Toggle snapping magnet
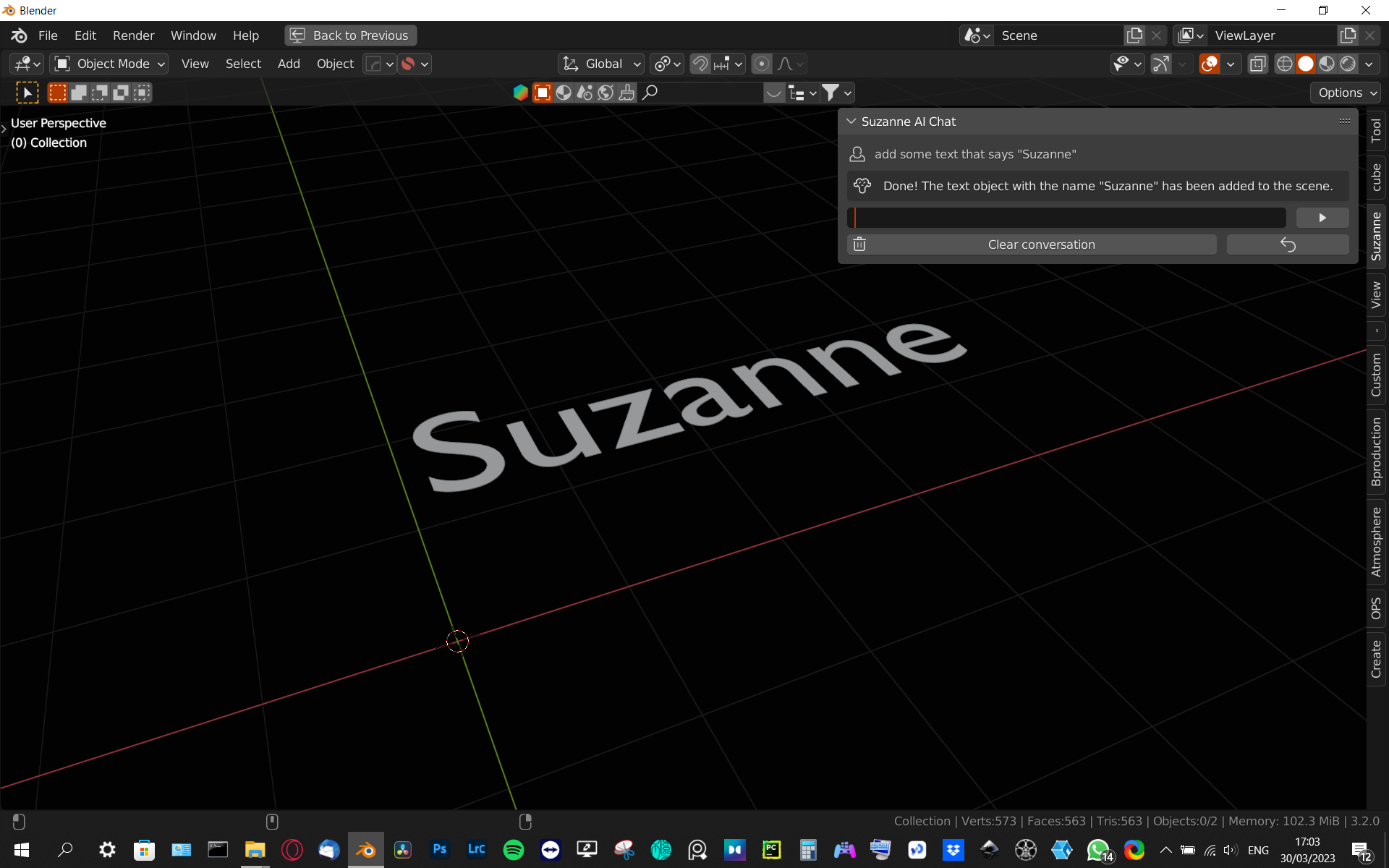 700,64
